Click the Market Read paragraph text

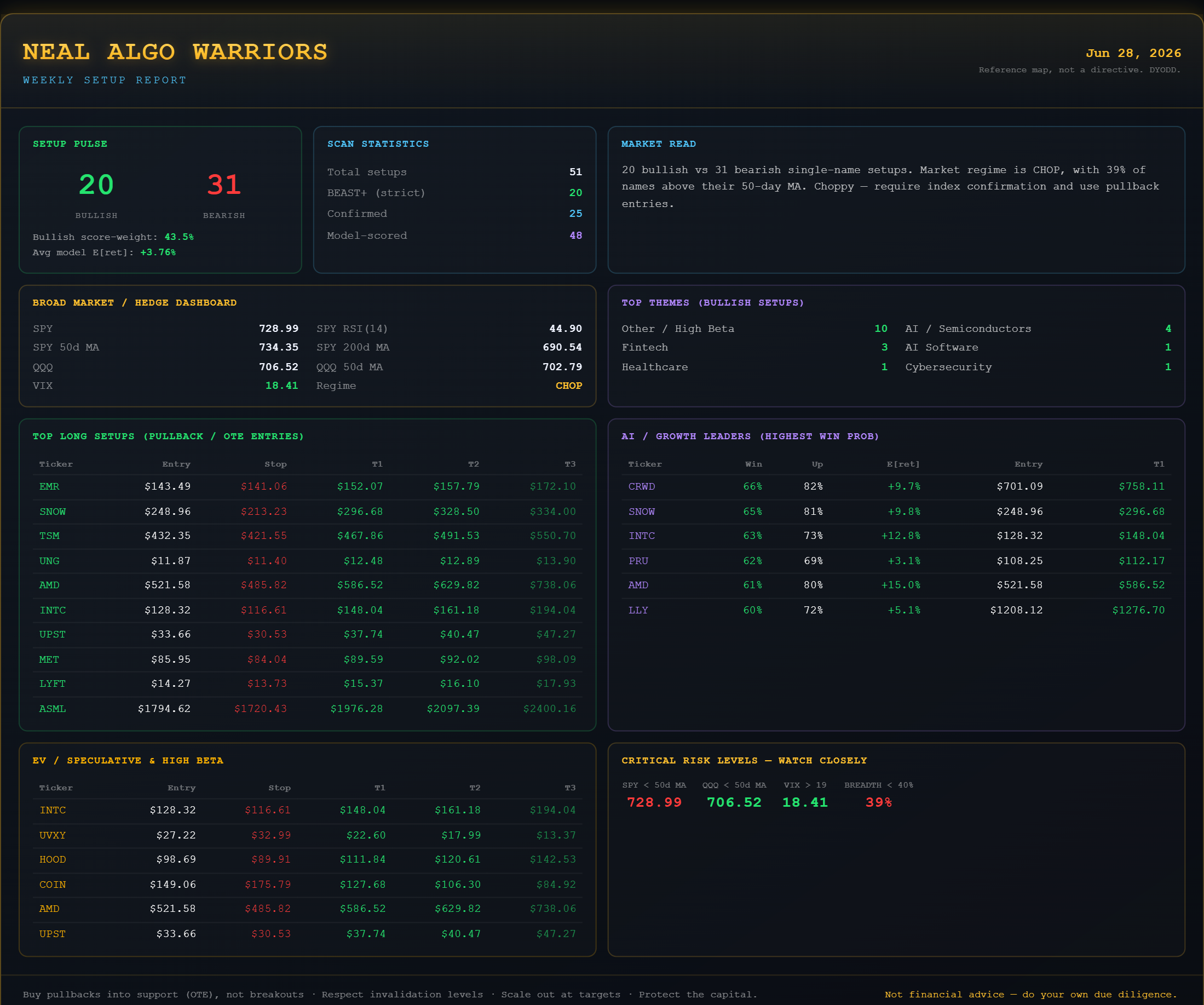(x=890, y=186)
